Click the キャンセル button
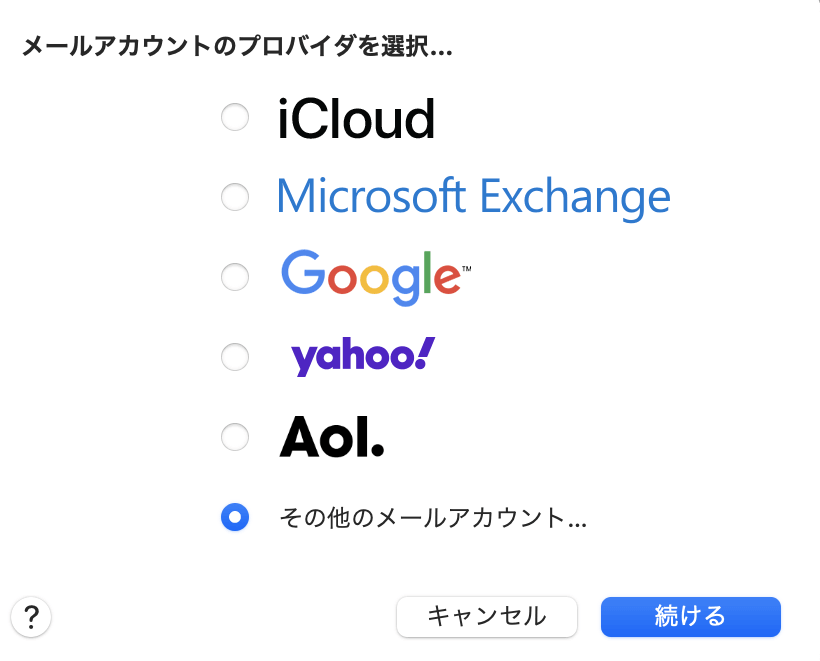Image resolution: width=820 pixels, height=661 pixels. [x=487, y=617]
